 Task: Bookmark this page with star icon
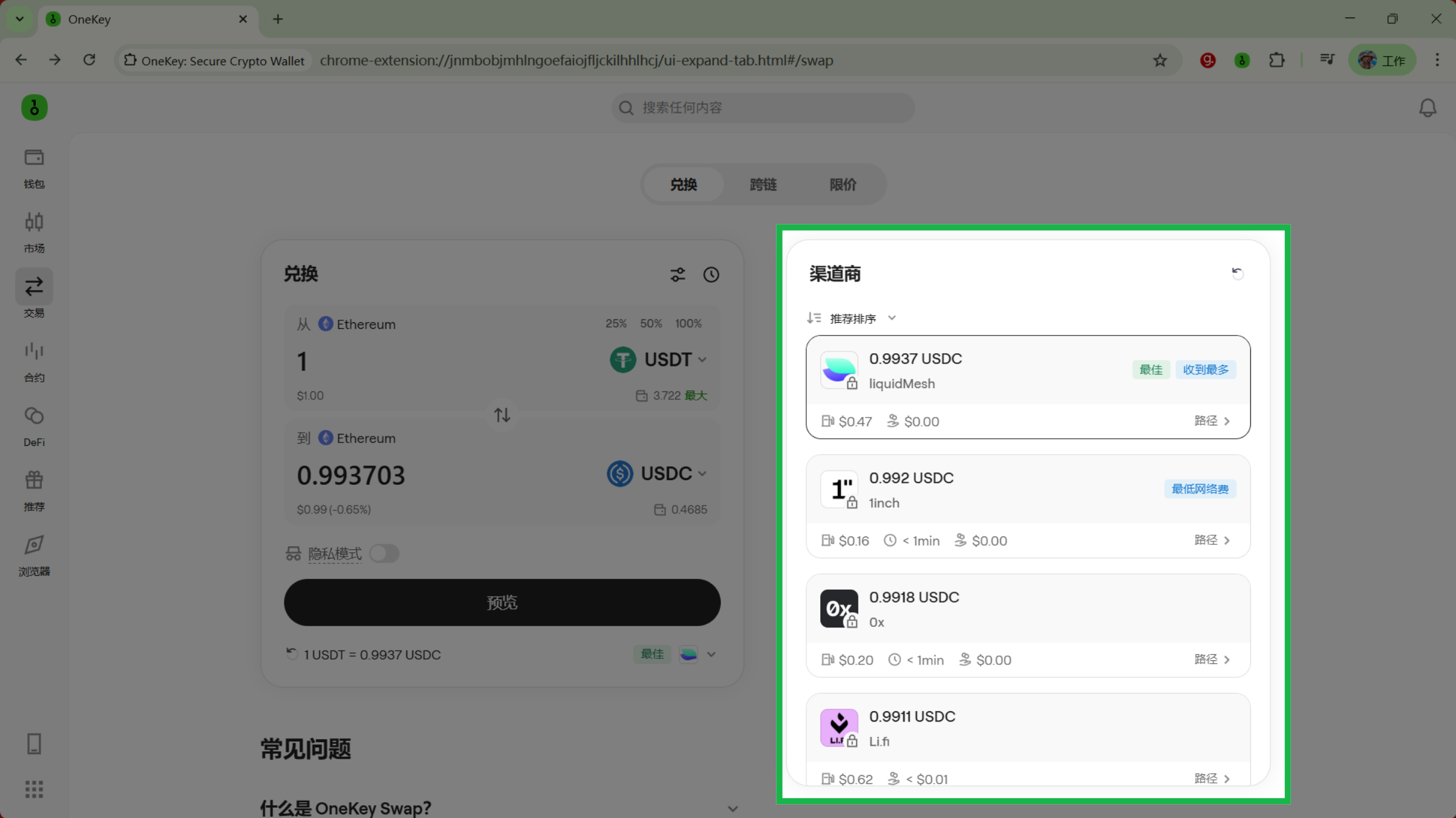(x=1160, y=60)
